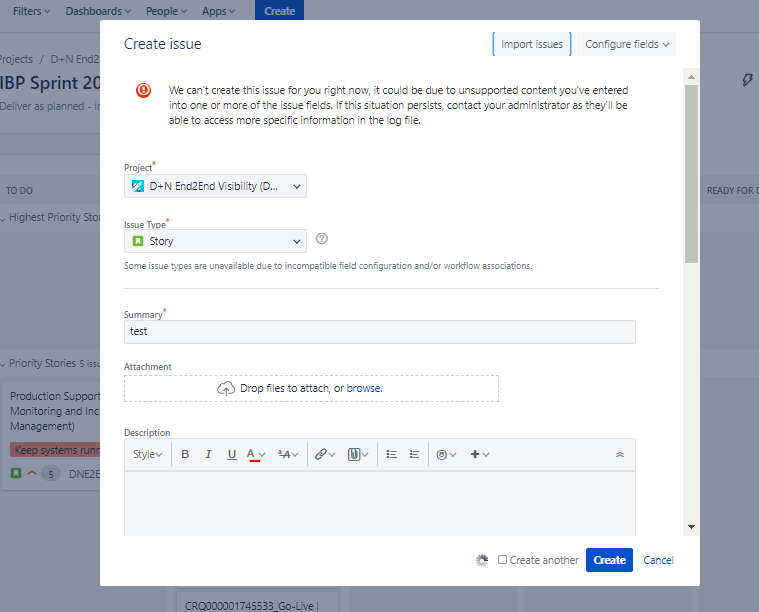
Task: Toggle underline formatting in description toolbar
Action: pyautogui.click(x=232, y=454)
